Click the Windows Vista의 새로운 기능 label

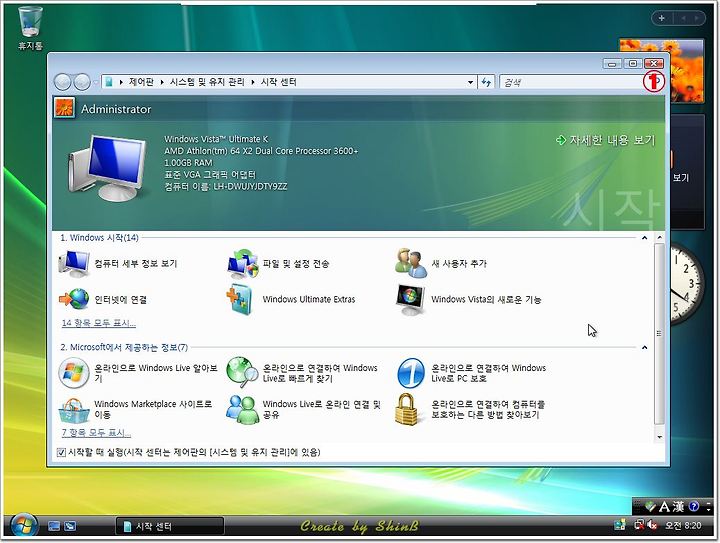pos(486,299)
